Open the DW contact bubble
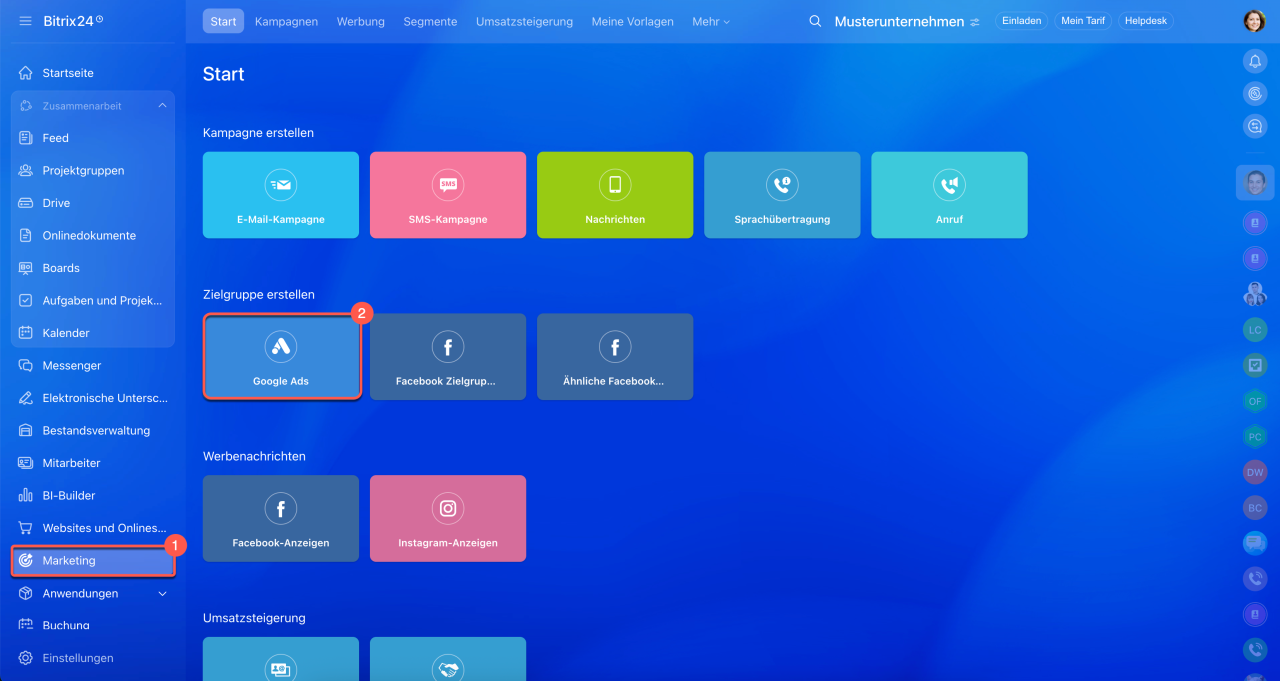 (x=1255, y=472)
